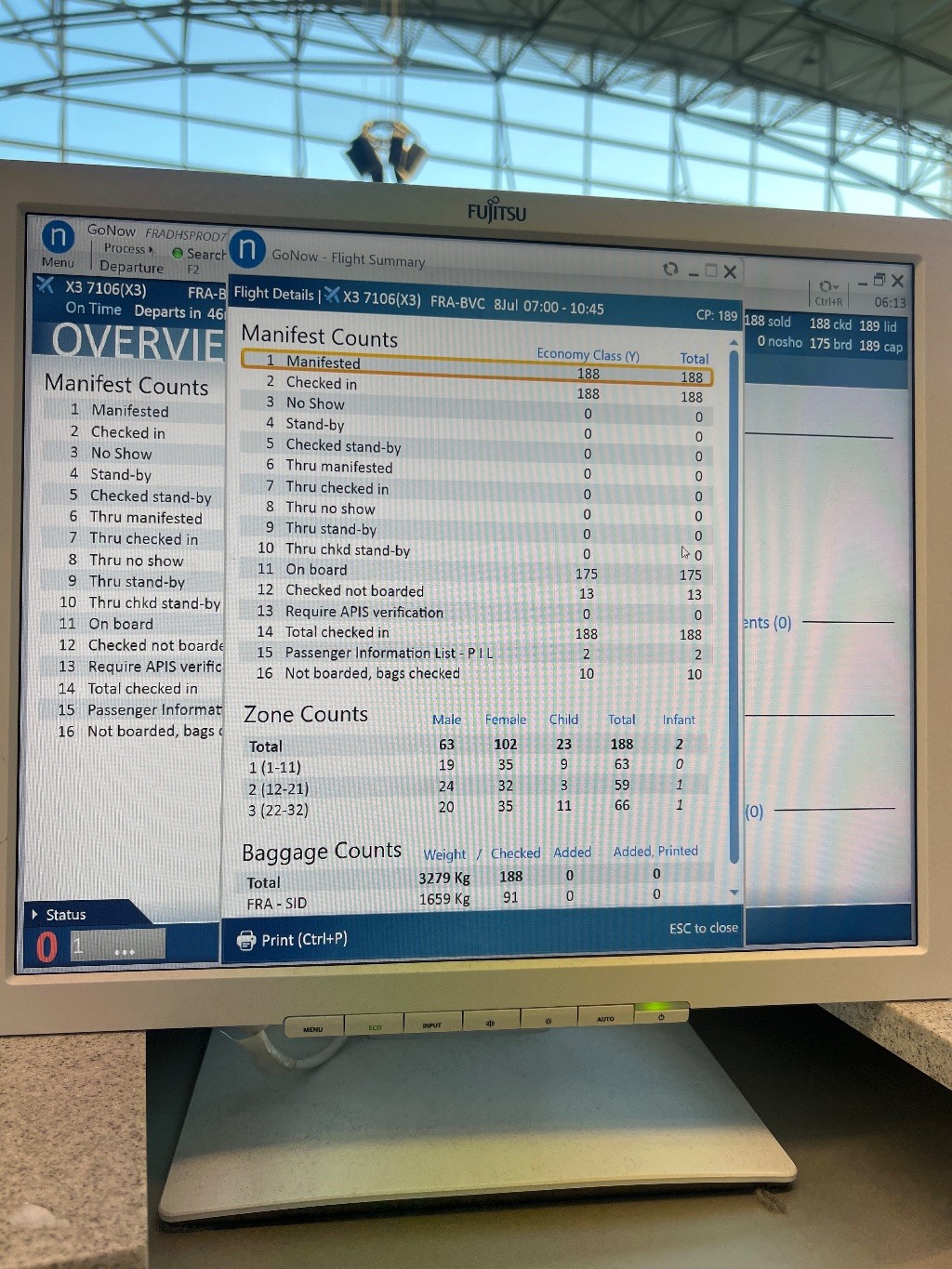Click the airplane icon beside X3 7106 in Flight Details
The image size is (952, 1269).
332,297
